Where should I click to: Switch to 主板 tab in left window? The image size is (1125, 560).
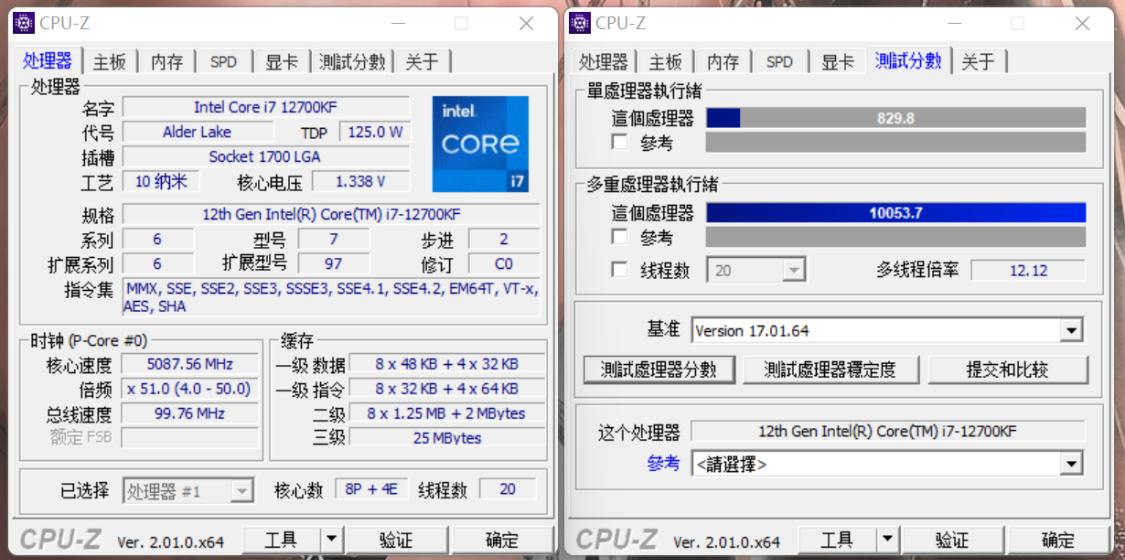(110, 62)
